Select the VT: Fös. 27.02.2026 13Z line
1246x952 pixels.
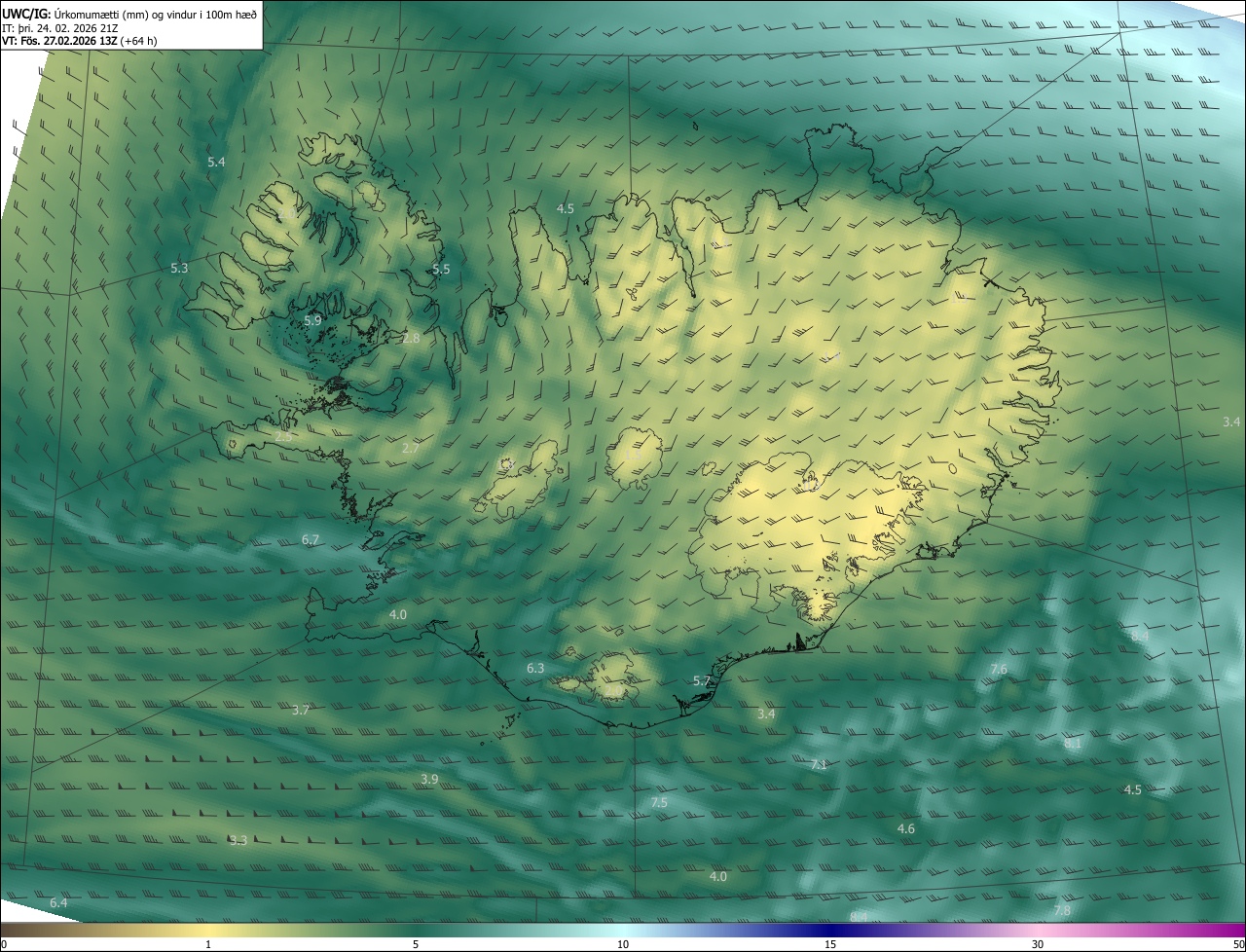coord(80,41)
